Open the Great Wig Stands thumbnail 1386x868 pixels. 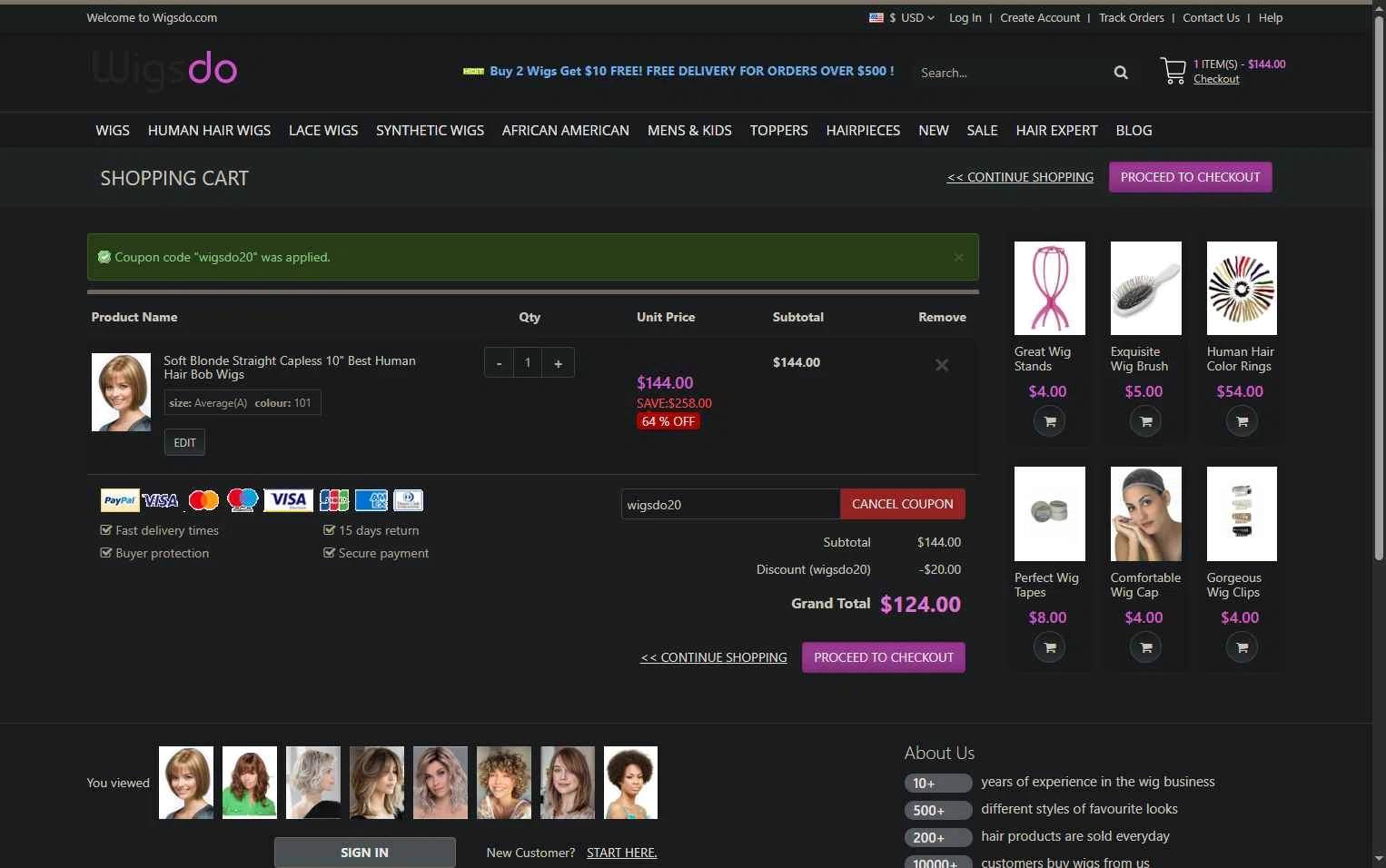(1049, 288)
